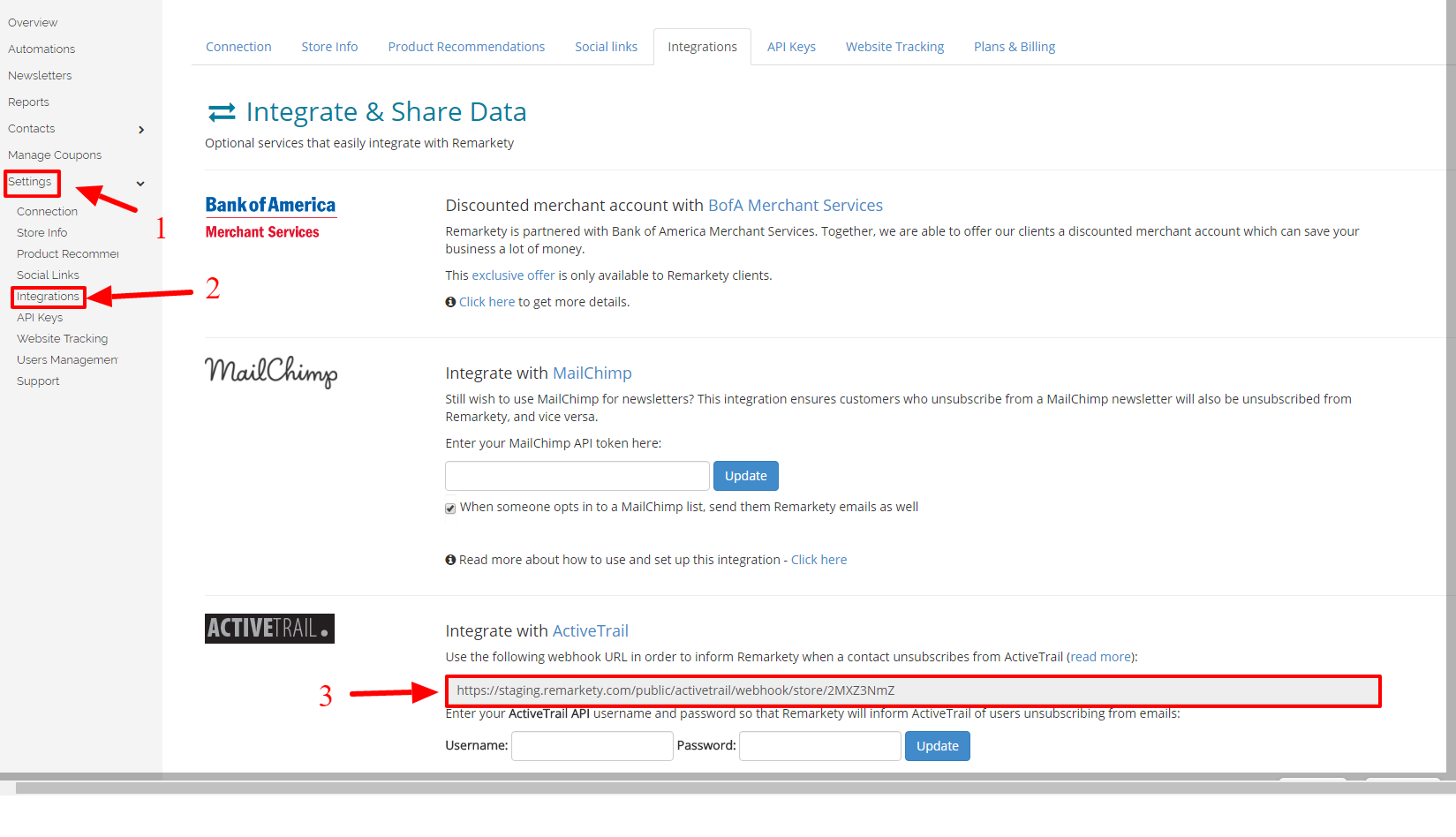Switch to the Social links tab

606,47
